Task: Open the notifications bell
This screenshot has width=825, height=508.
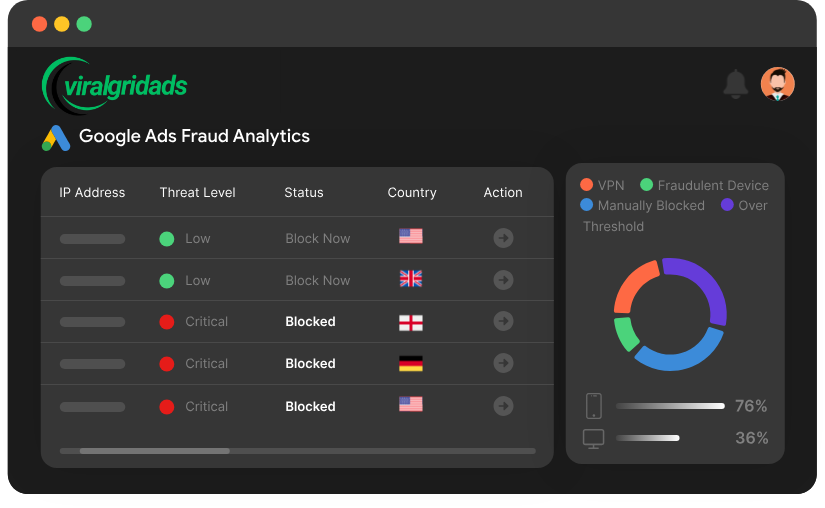Action: click(735, 84)
